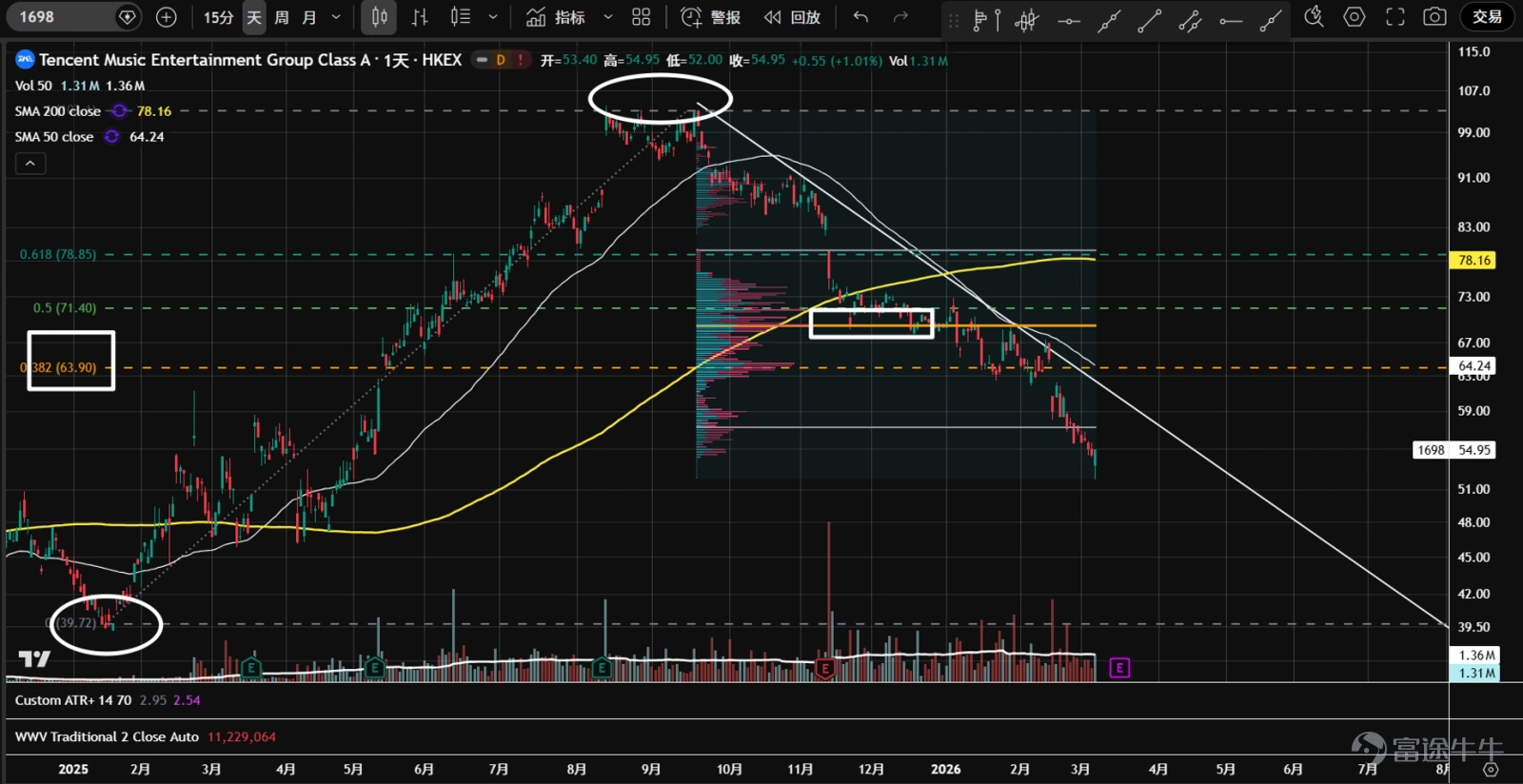Select the Vol 50 indicator legend
1523x784 pixels.
point(33,86)
